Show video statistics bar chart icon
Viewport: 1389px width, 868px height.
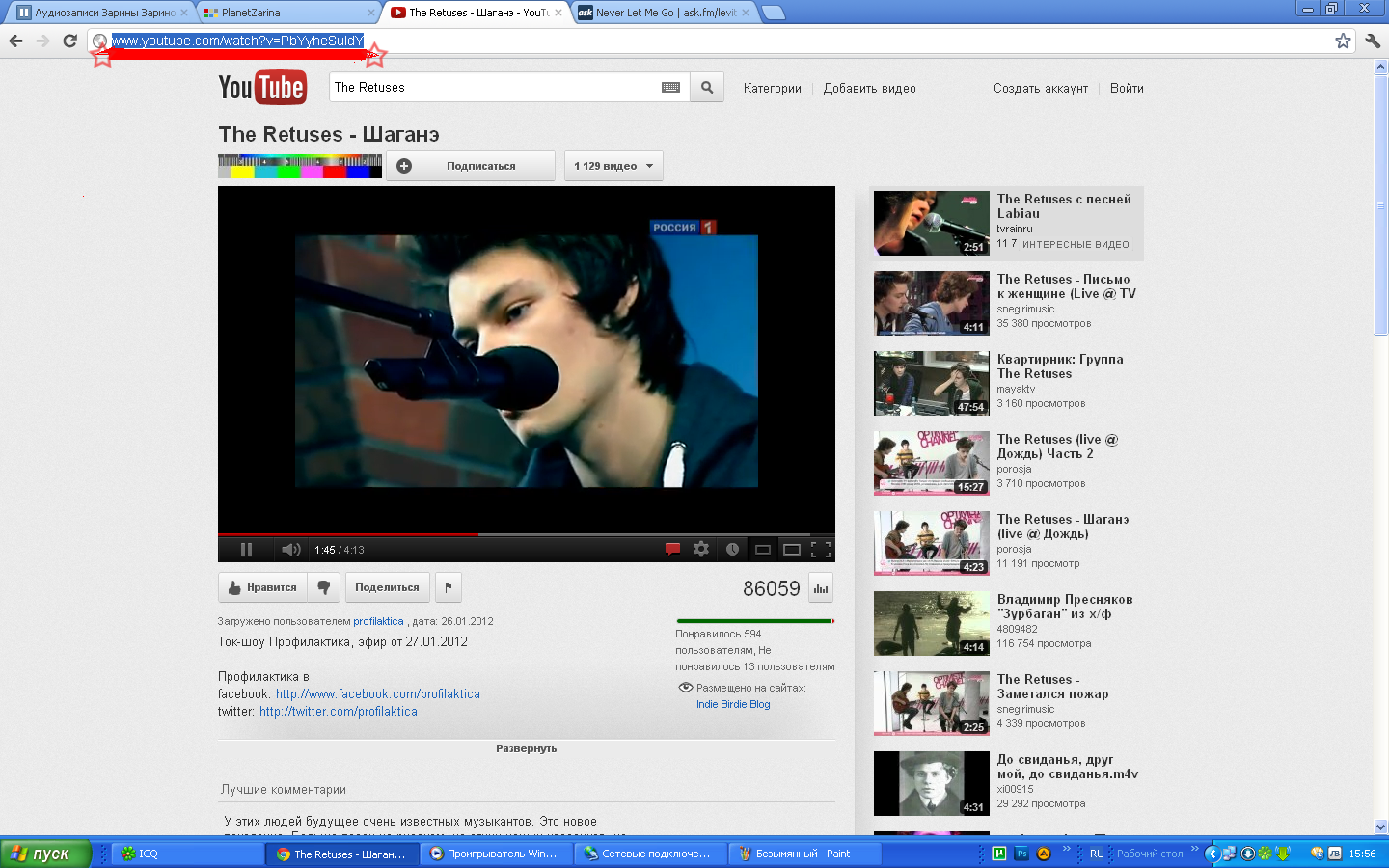pos(821,588)
